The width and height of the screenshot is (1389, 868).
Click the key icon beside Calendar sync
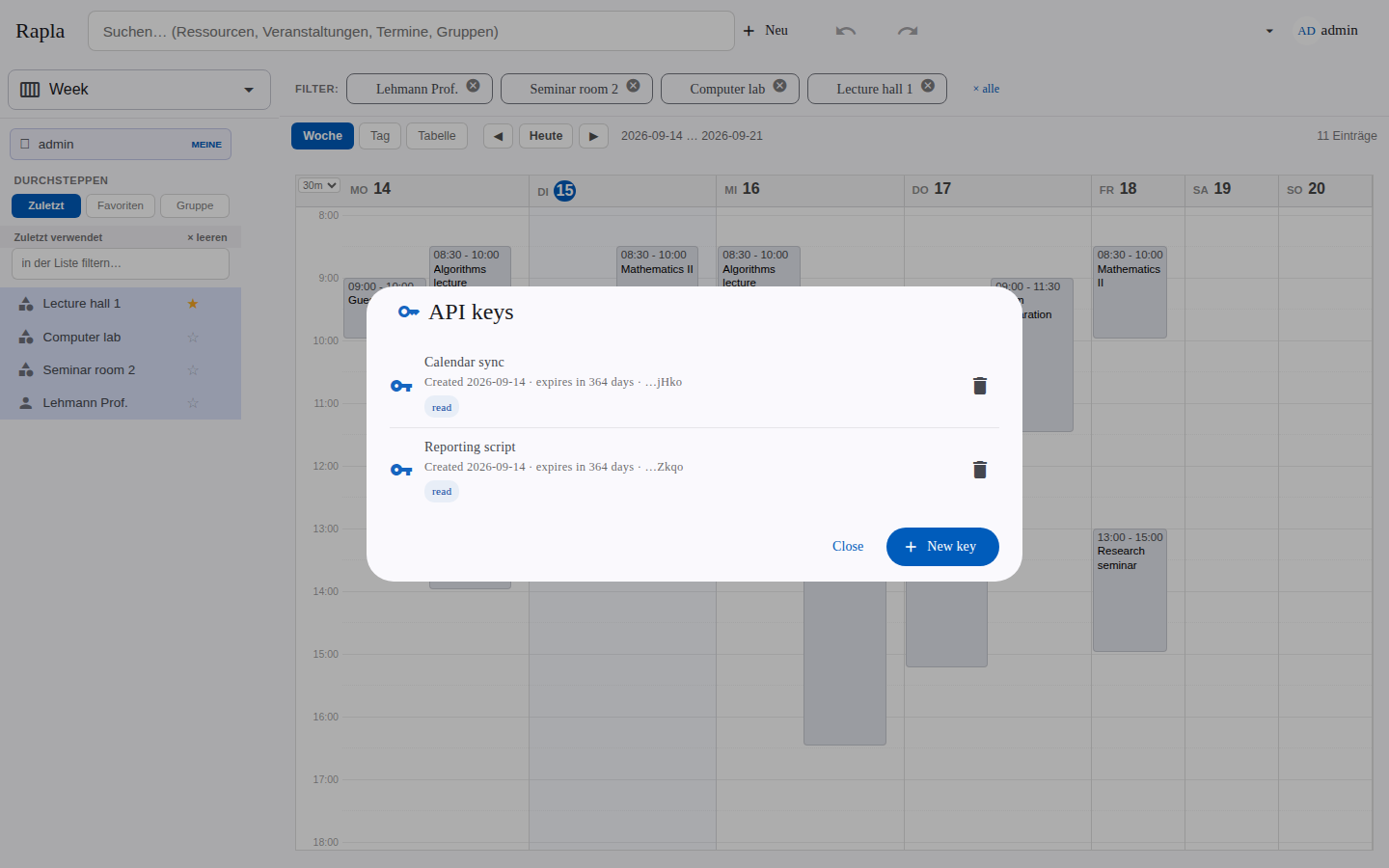401,386
